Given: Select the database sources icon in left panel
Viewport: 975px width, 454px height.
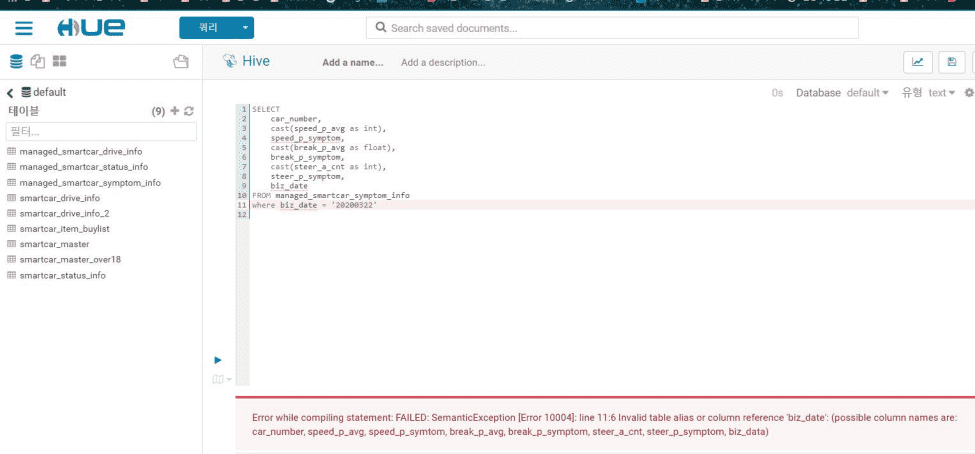Looking at the screenshot, I should click(16, 61).
